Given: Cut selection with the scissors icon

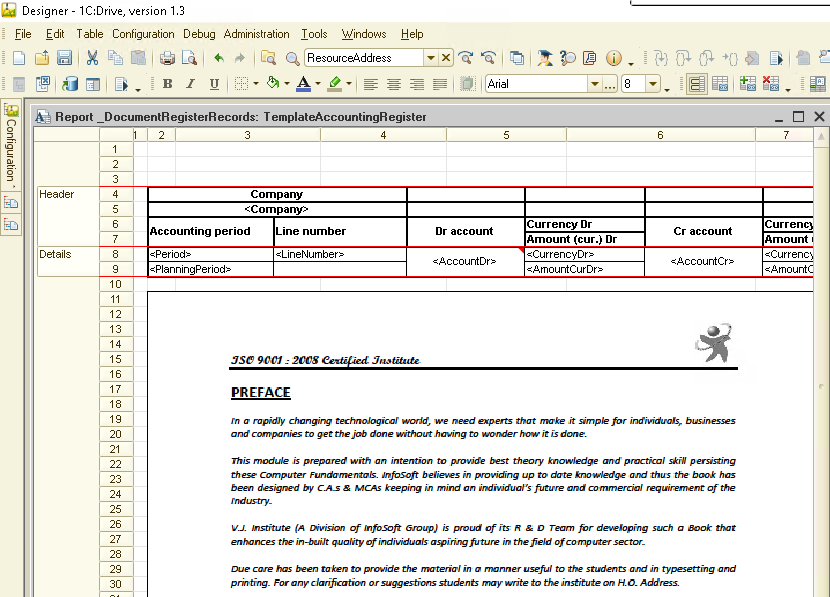Looking at the screenshot, I should pyautogui.click(x=92, y=58).
